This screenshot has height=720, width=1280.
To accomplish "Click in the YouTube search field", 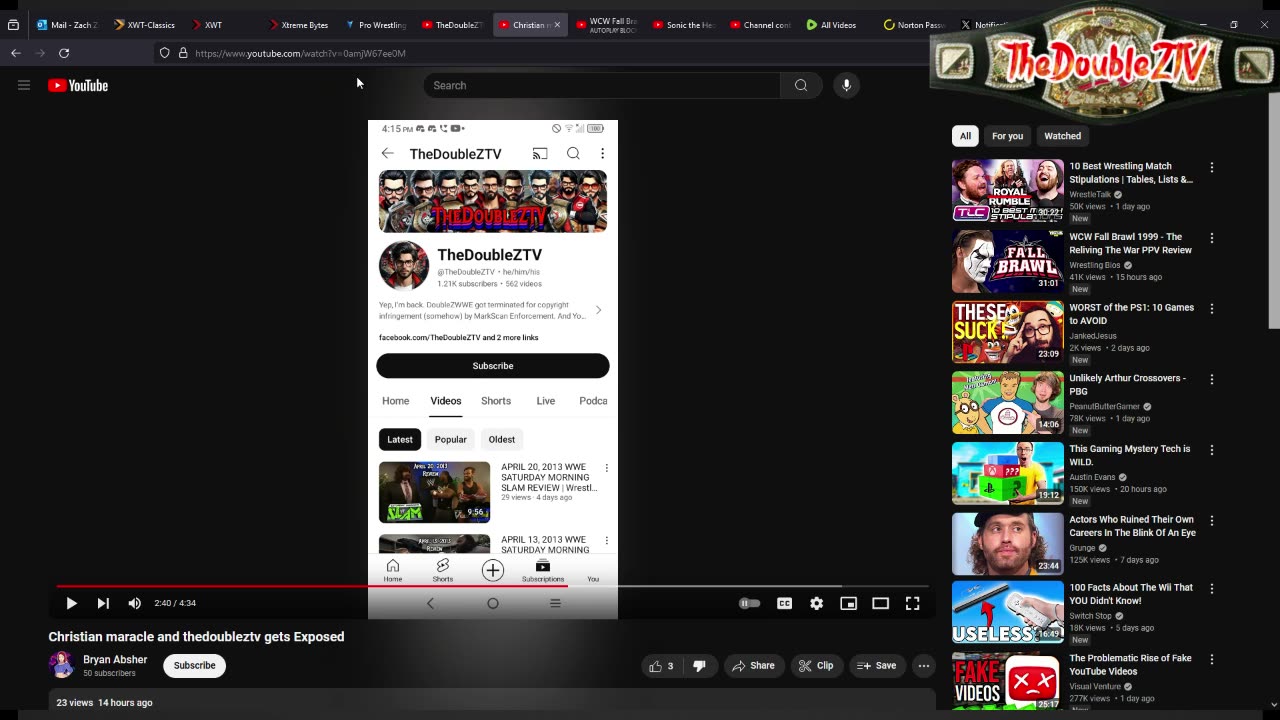I will click(x=601, y=85).
